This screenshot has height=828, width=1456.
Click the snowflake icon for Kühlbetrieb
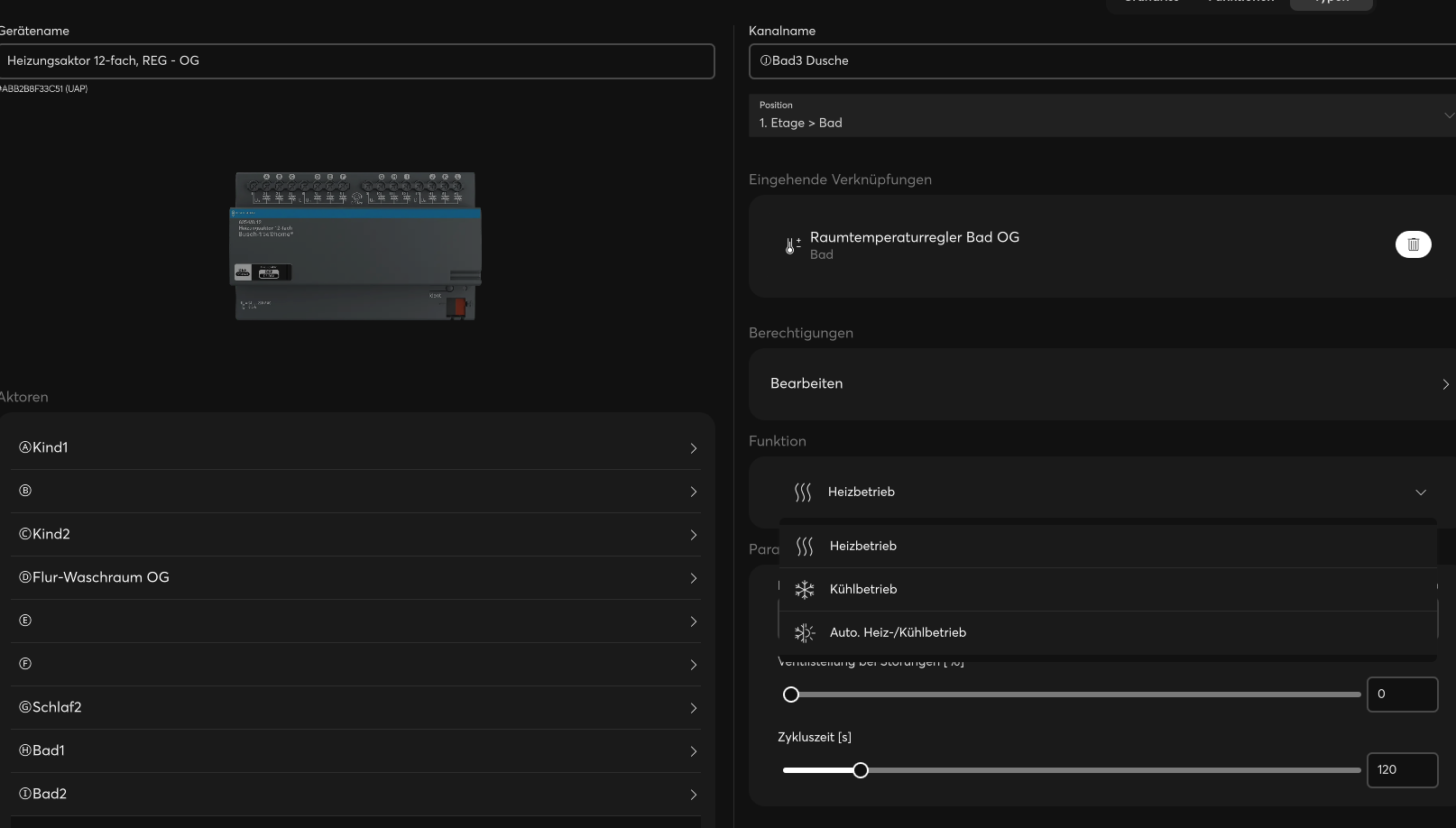click(x=804, y=590)
